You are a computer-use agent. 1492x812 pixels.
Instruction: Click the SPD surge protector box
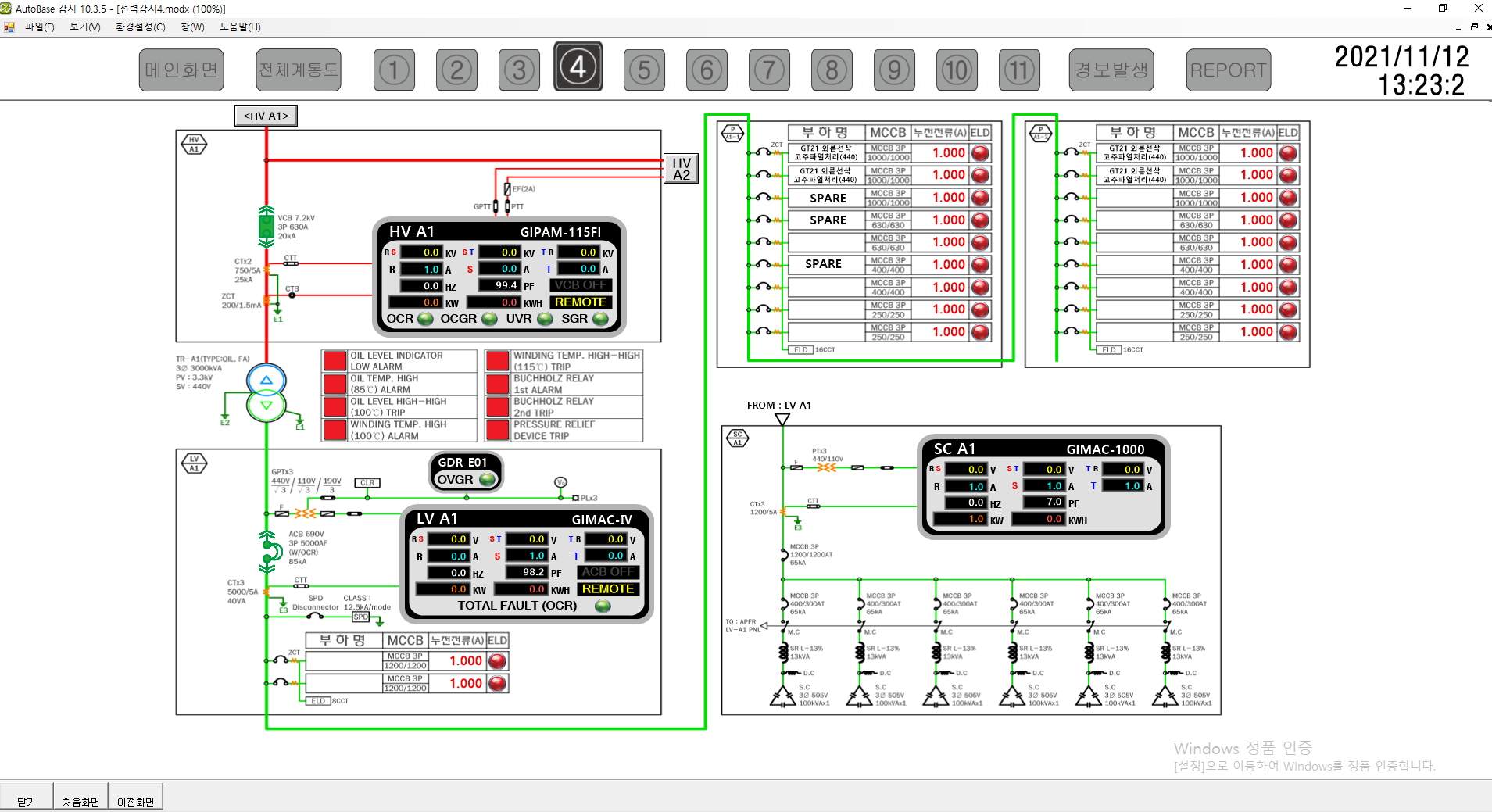pyautogui.click(x=360, y=617)
